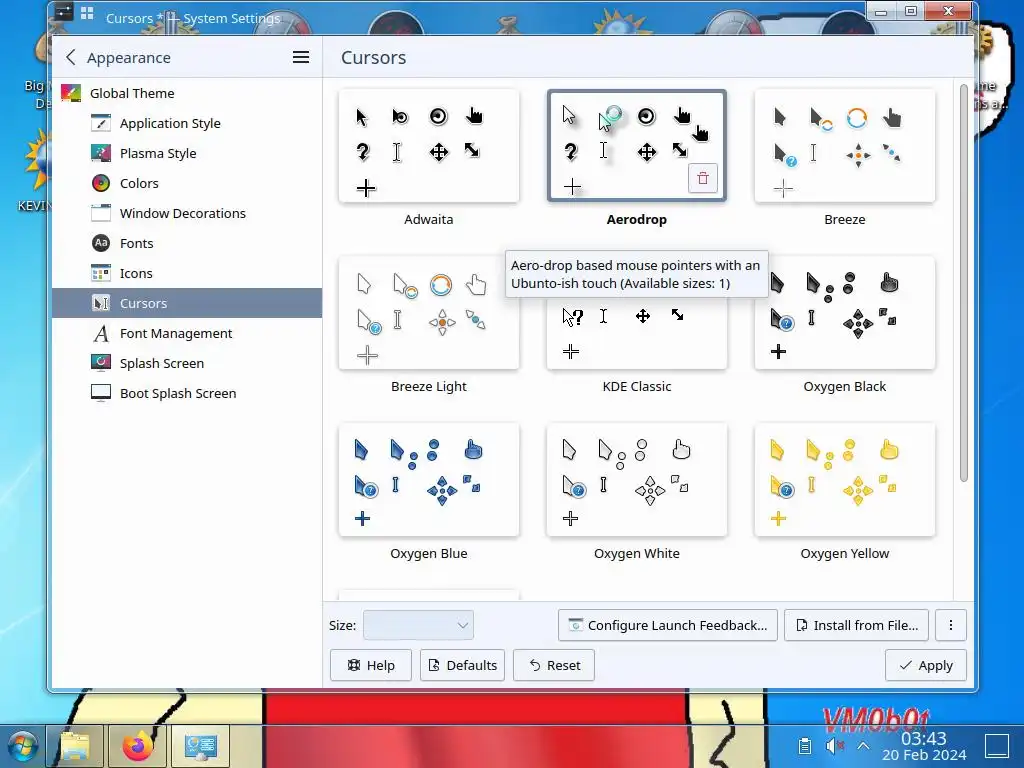The image size is (1024, 768).
Task: Open the clipboard tray icon
Action: tap(805, 746)
